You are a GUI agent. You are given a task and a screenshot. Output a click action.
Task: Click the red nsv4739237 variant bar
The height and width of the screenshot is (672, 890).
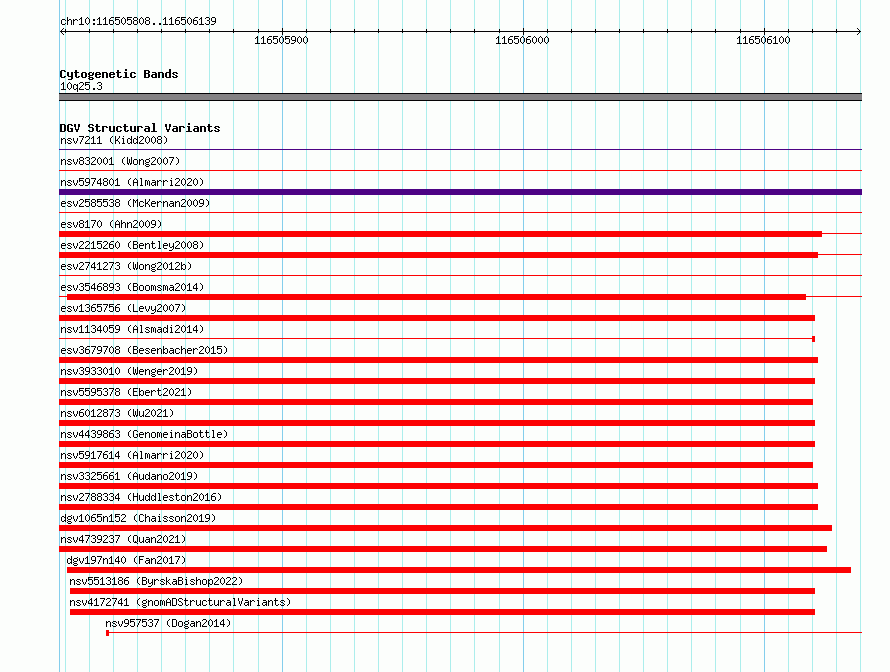point(443,549)
